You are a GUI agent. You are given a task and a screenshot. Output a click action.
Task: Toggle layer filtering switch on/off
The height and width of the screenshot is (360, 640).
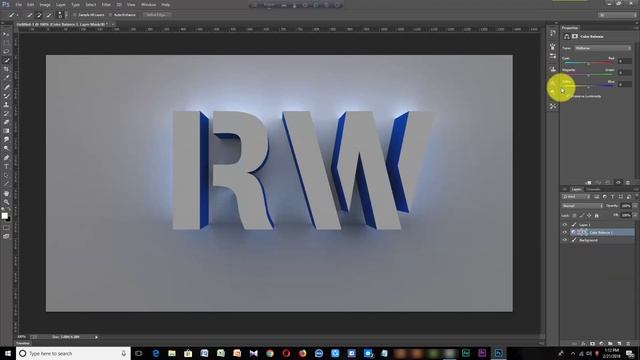(x=636, y=197)
